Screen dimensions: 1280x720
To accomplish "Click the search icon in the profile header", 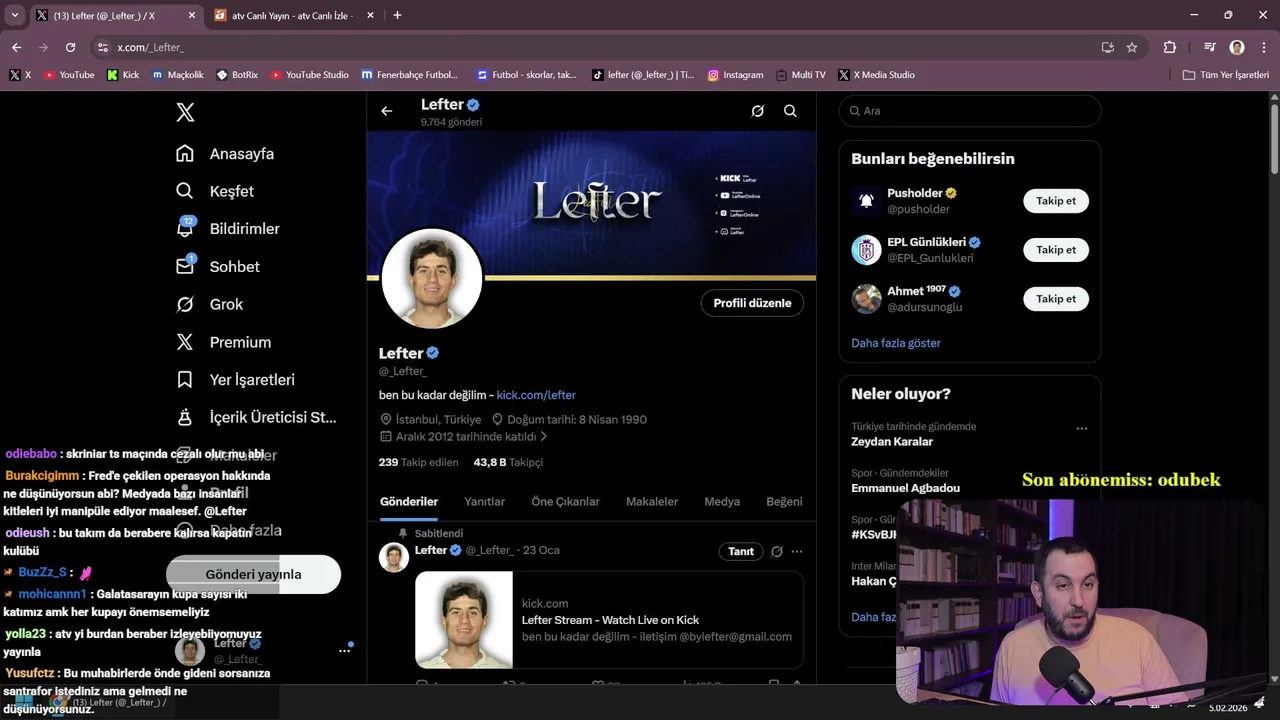I will tap(790, 111).
